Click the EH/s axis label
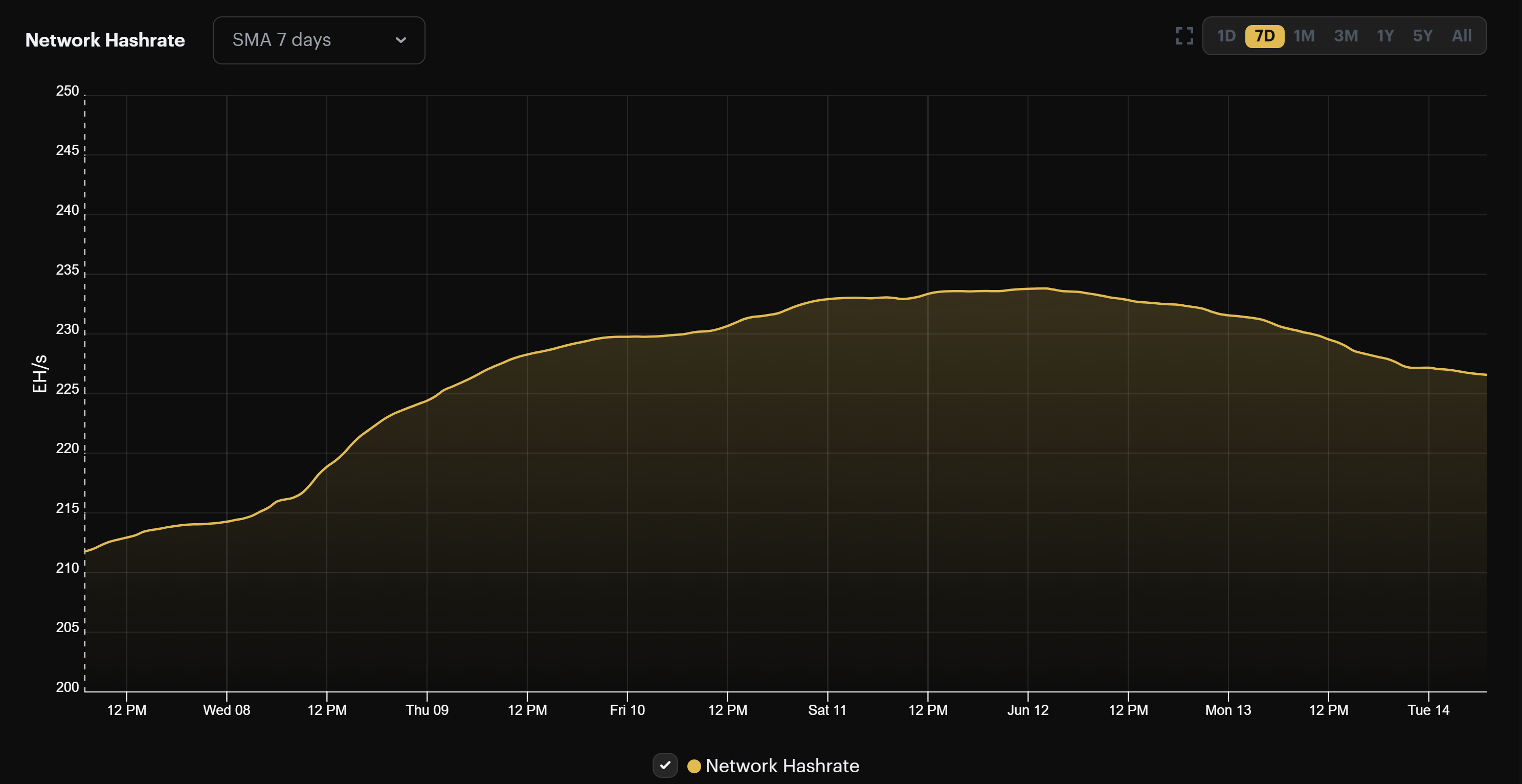Screen dimensions: 1522x784 [40, 374]
